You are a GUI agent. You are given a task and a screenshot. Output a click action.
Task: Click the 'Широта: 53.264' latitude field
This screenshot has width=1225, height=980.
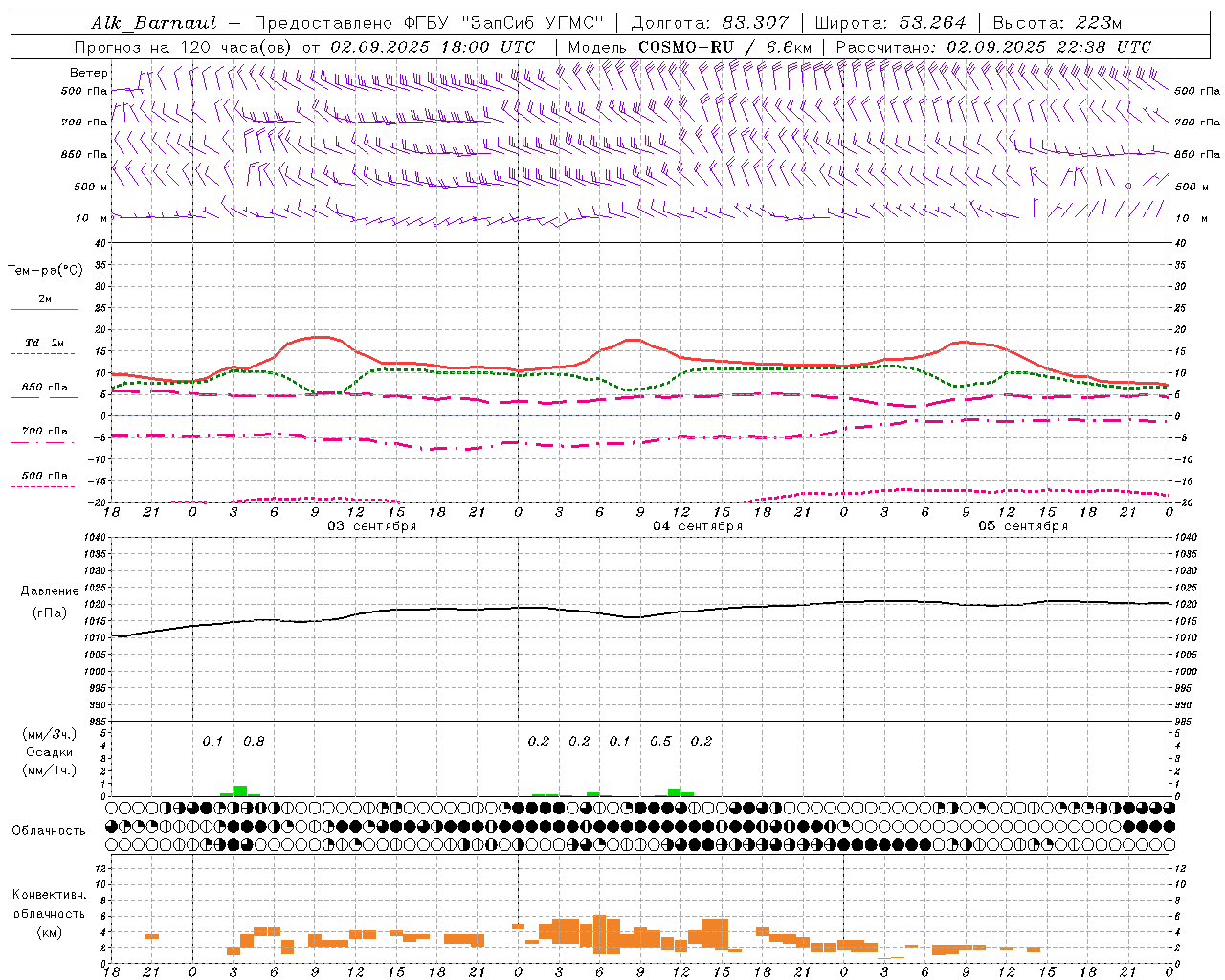[x=890, y=23]
